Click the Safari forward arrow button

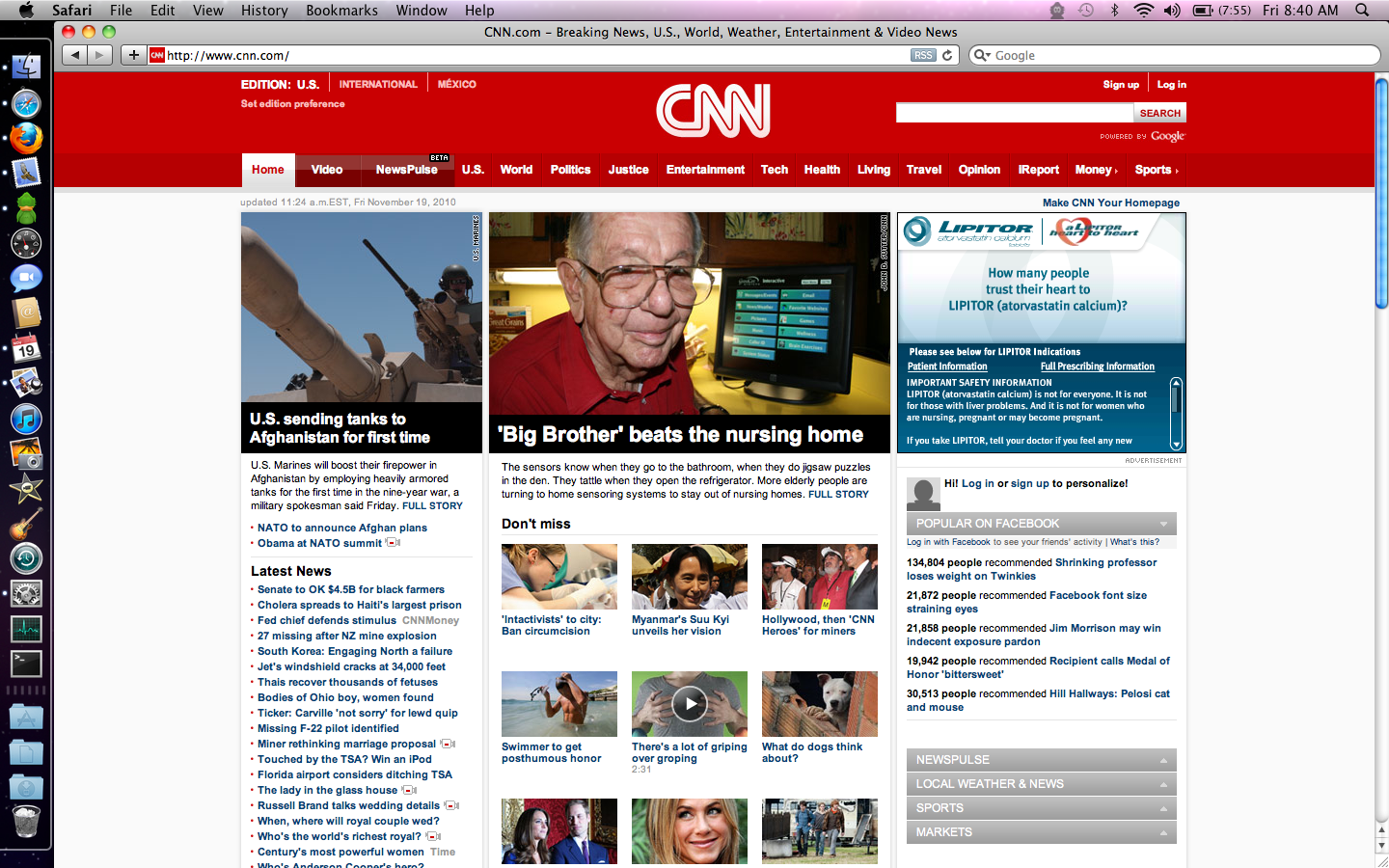click(99, 55)
